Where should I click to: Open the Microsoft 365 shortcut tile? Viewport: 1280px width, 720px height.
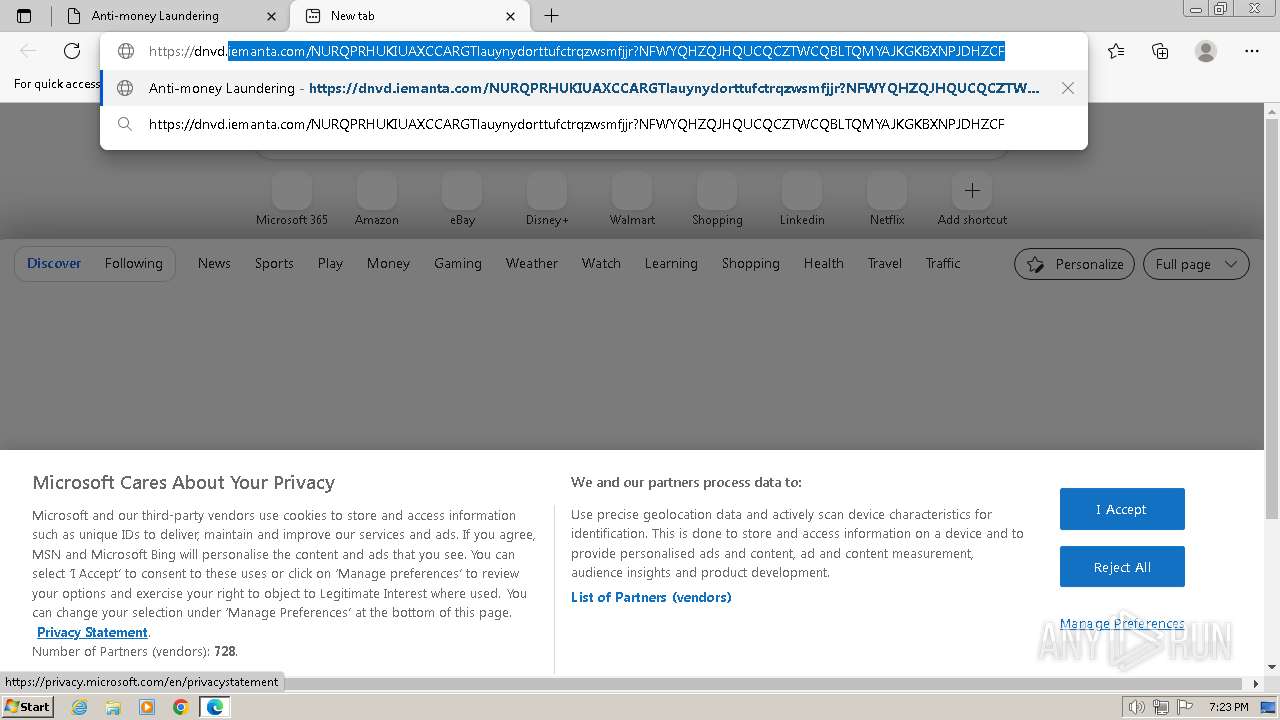pos(292,199)
